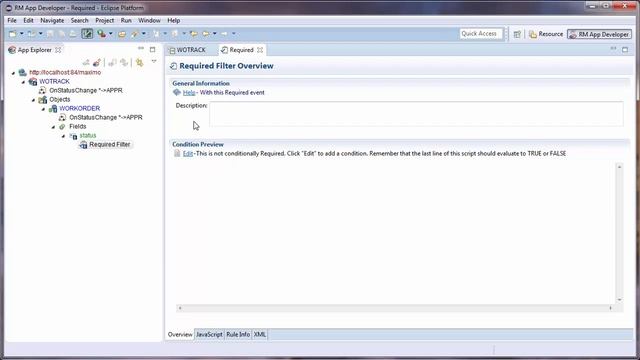The width and height of the screenshot is (640, 360).
Task: Collapse the status field node
Action: pos(63,136)
